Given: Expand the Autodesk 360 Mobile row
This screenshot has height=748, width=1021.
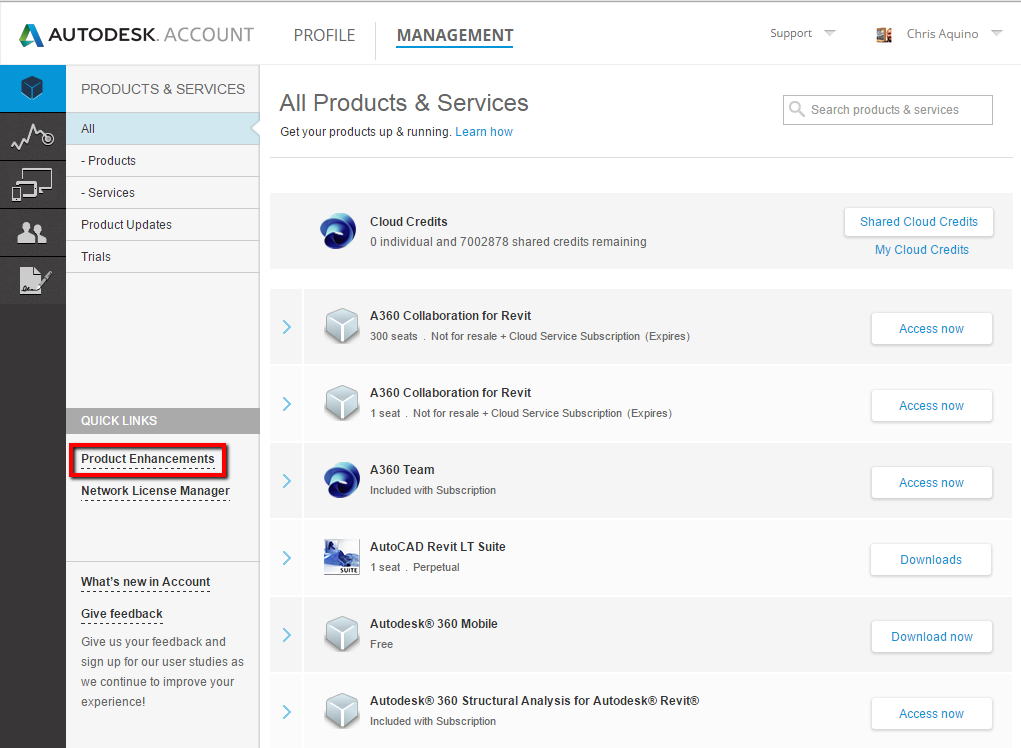Looking at the screenshot, I should click(287, 635).
